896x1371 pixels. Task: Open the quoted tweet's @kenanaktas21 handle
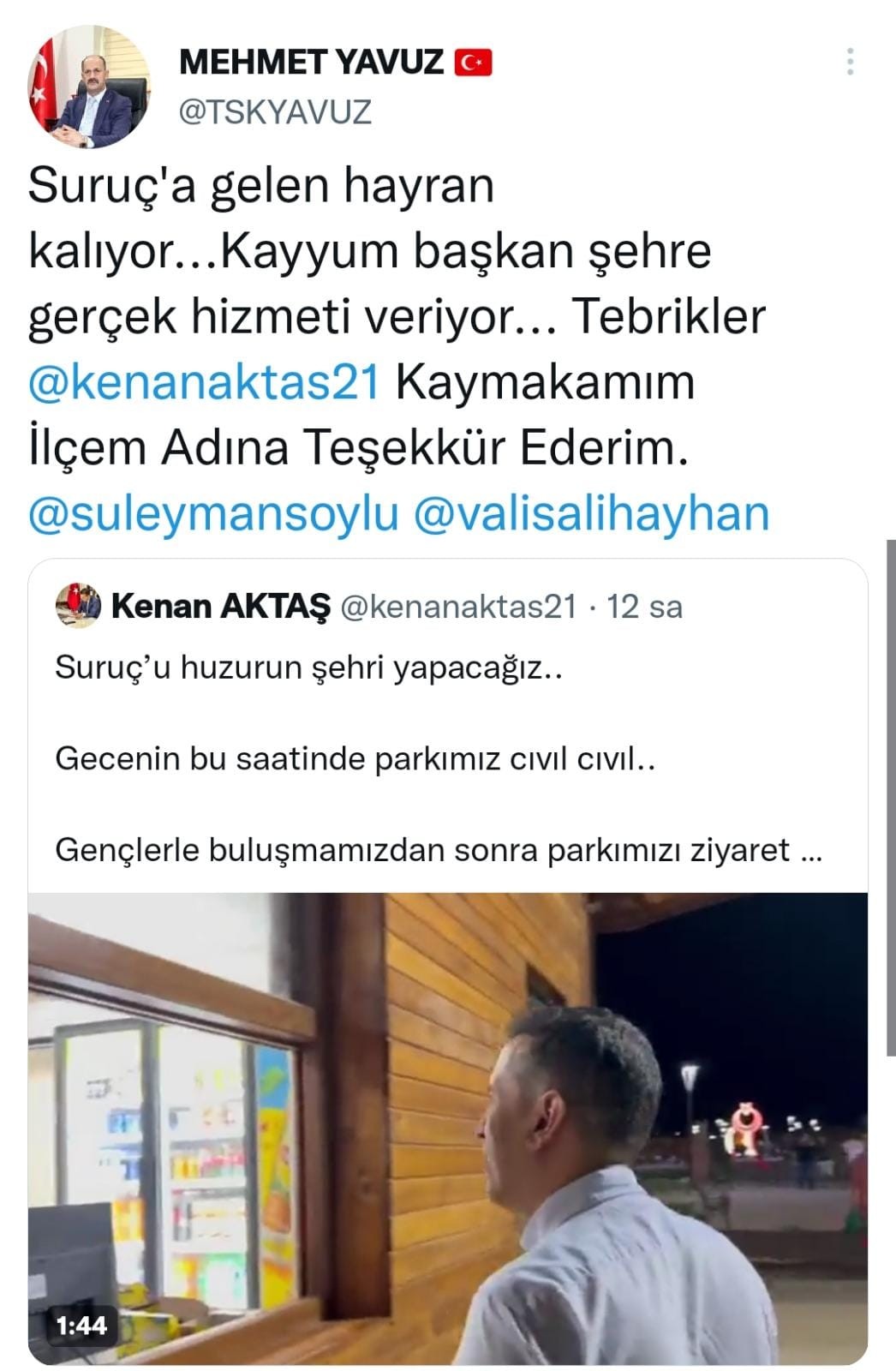pyautogui.click(x=458, y=607)
